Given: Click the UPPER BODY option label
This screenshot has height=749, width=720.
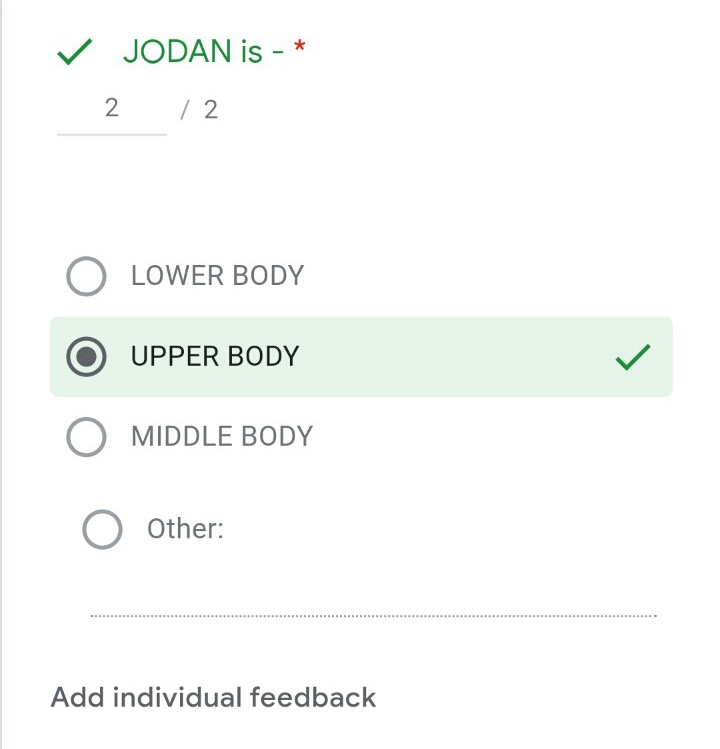Looking at the screenshot, I should 215,357.
